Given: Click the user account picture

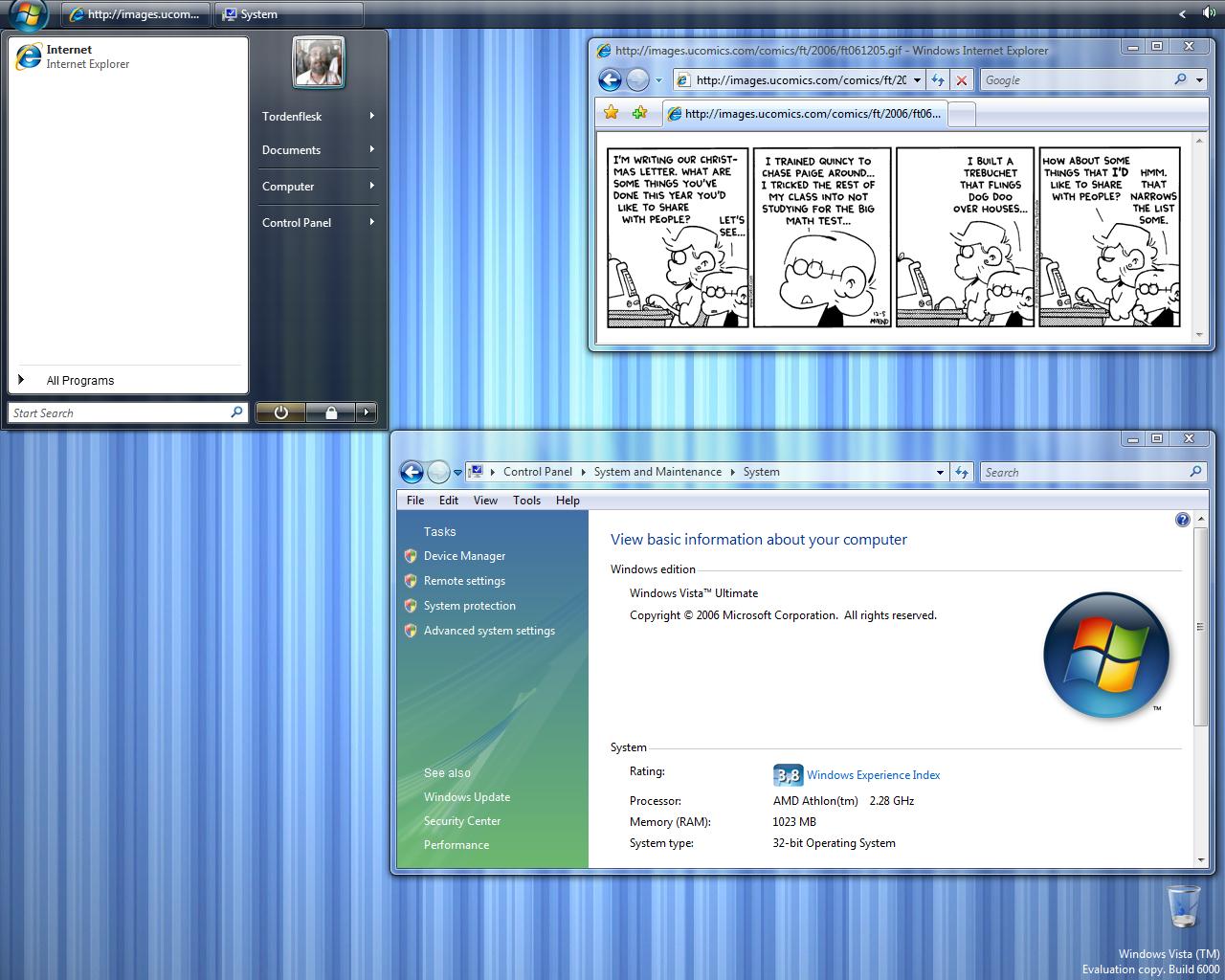Looking at the screenshot, I should point(318,62).
